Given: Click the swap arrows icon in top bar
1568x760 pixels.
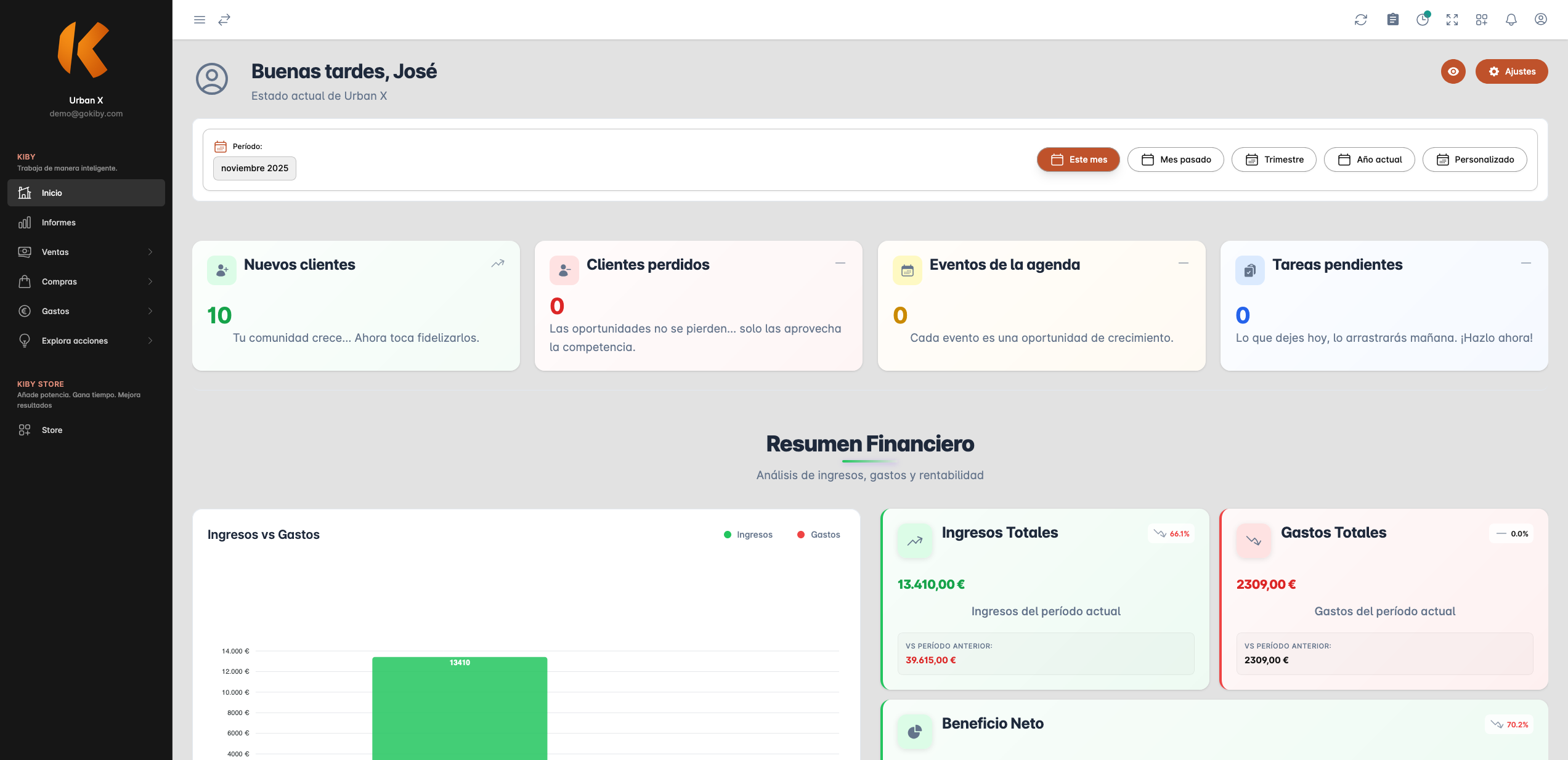Looking at the screenshot, I should [224, 20].
